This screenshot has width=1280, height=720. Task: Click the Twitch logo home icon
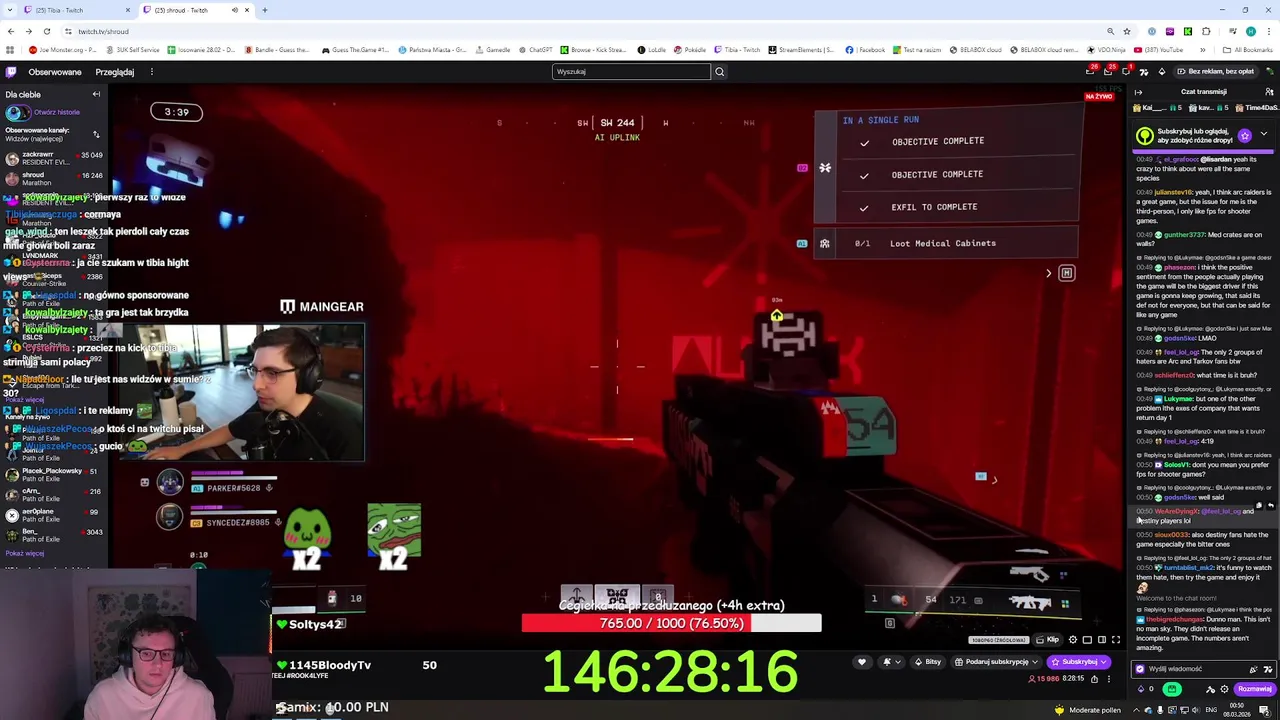(x=11, y=72)
